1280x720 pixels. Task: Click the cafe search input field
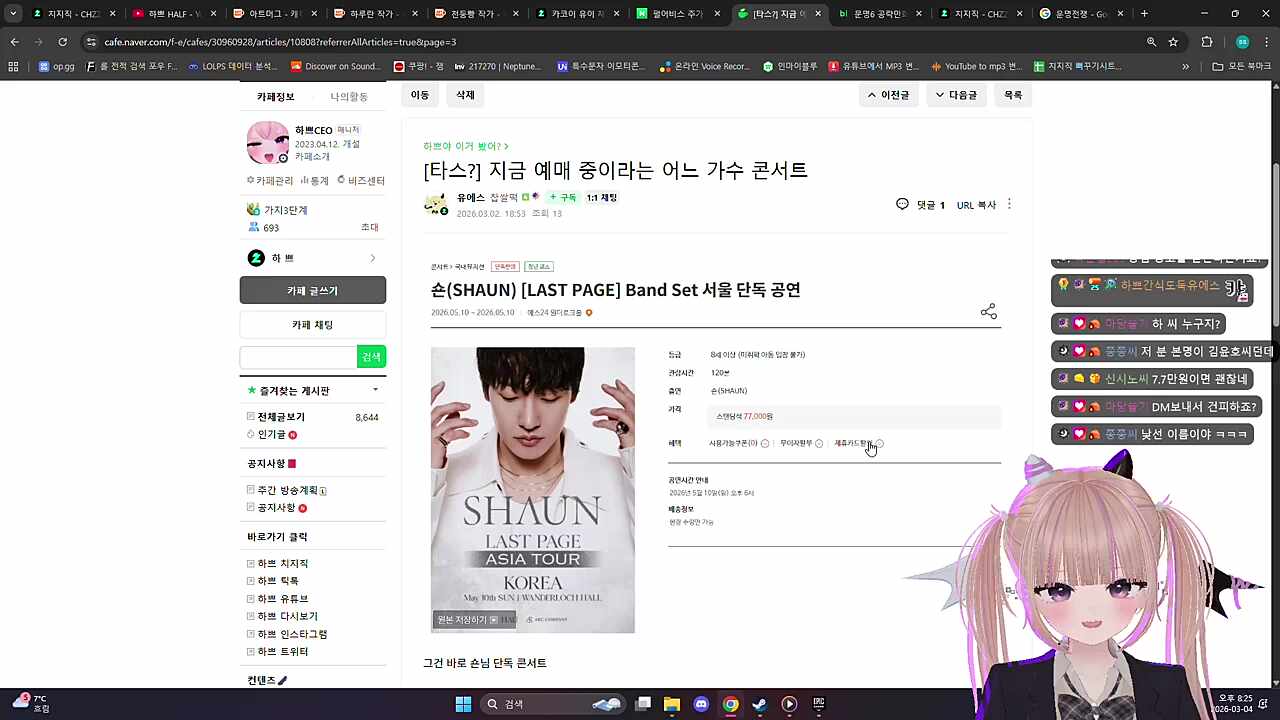297,356
